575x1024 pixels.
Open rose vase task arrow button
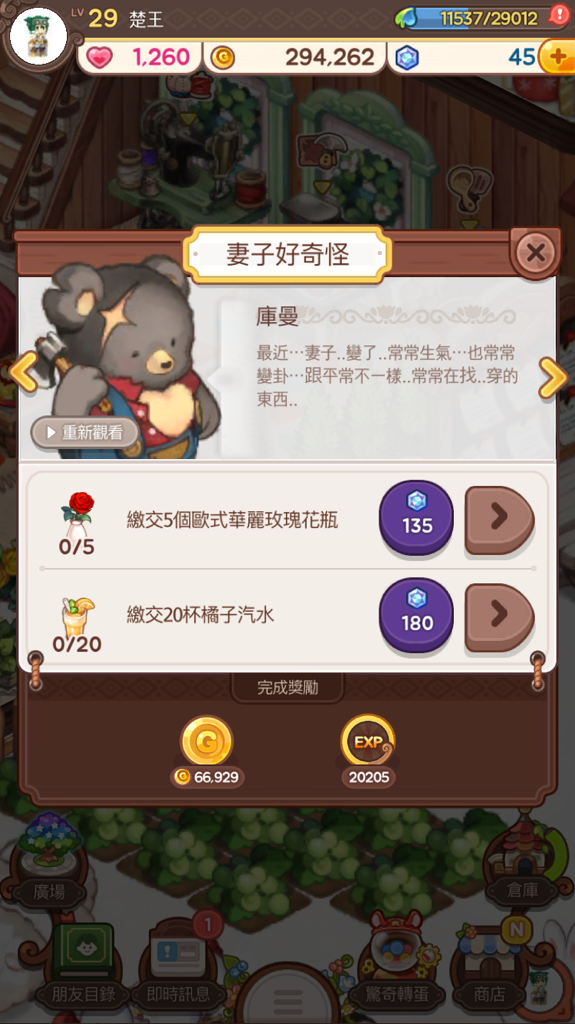click(x=499, y=520)
